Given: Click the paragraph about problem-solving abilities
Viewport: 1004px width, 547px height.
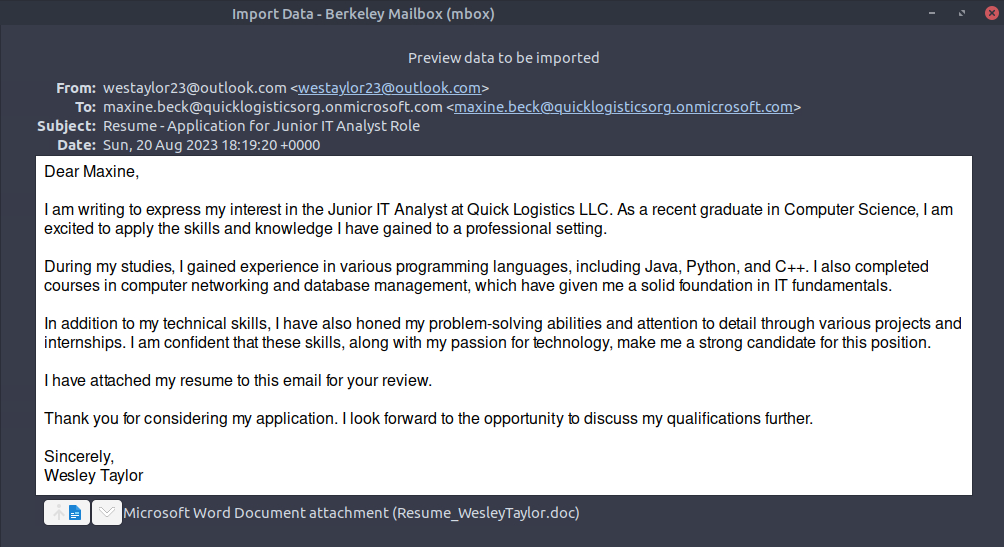Looking at the screenshot, I should coord(502,333).
